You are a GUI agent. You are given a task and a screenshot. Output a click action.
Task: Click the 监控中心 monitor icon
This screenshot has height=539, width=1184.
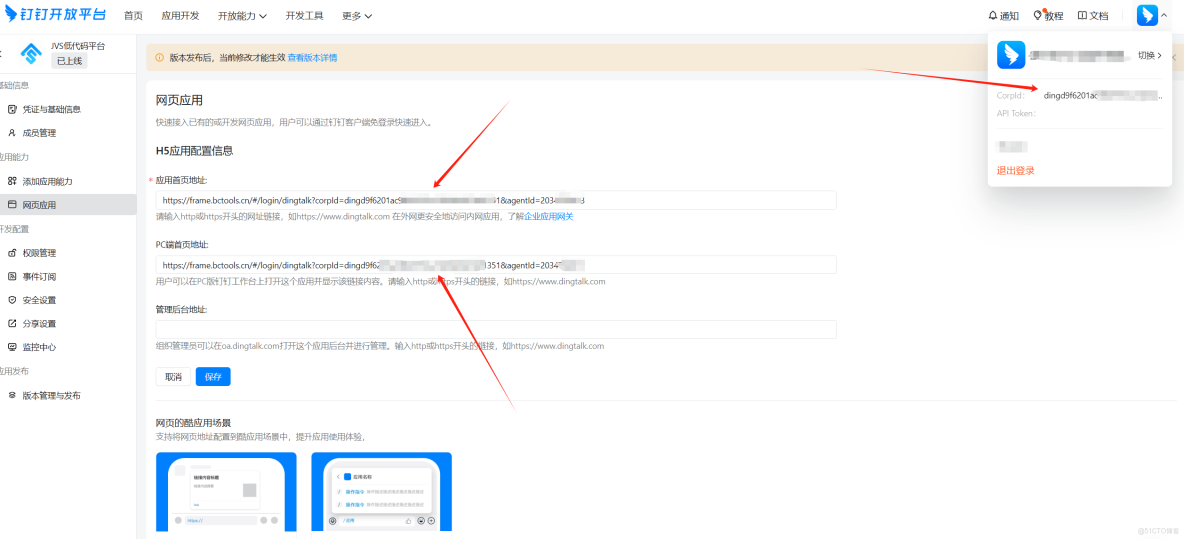tap(12, 347)
